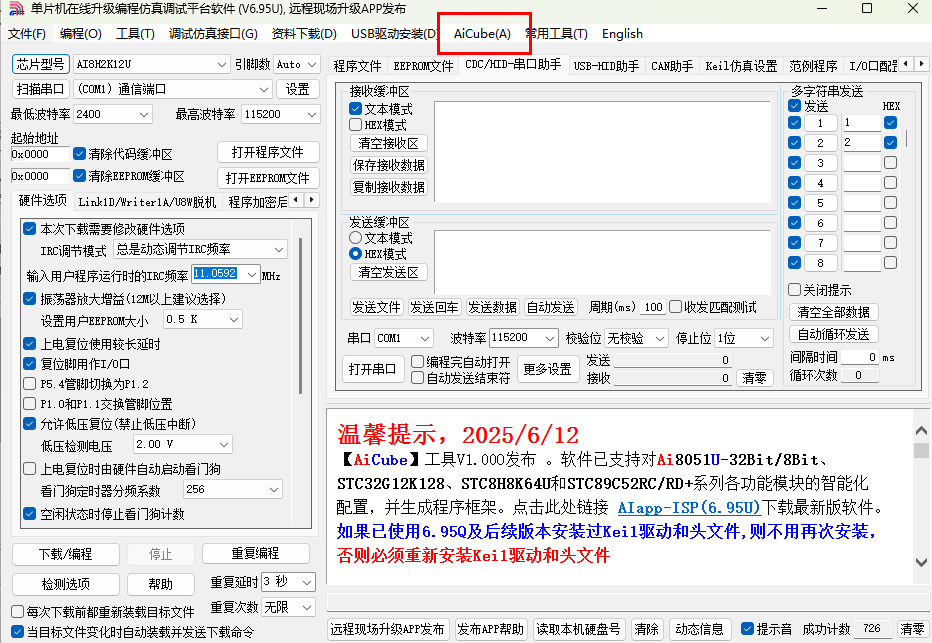Image resolution: width=932 pixels, height=643 pixels.
Task: Click 间隔时间 ms input field
Action: tap(859, 357)
